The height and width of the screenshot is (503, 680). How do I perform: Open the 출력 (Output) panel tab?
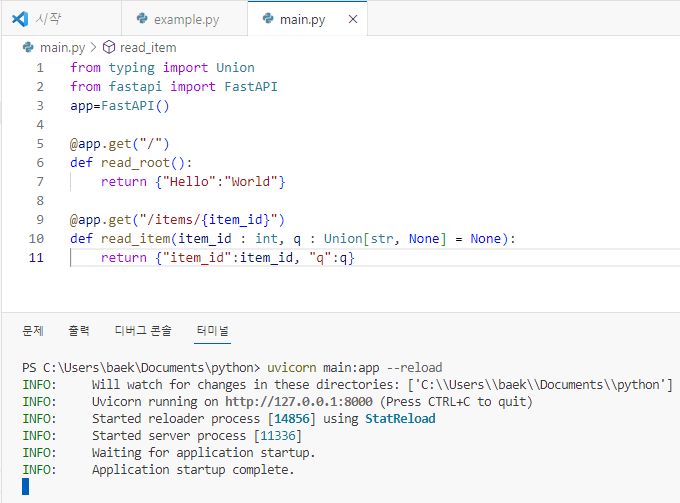tap(79, 331)
